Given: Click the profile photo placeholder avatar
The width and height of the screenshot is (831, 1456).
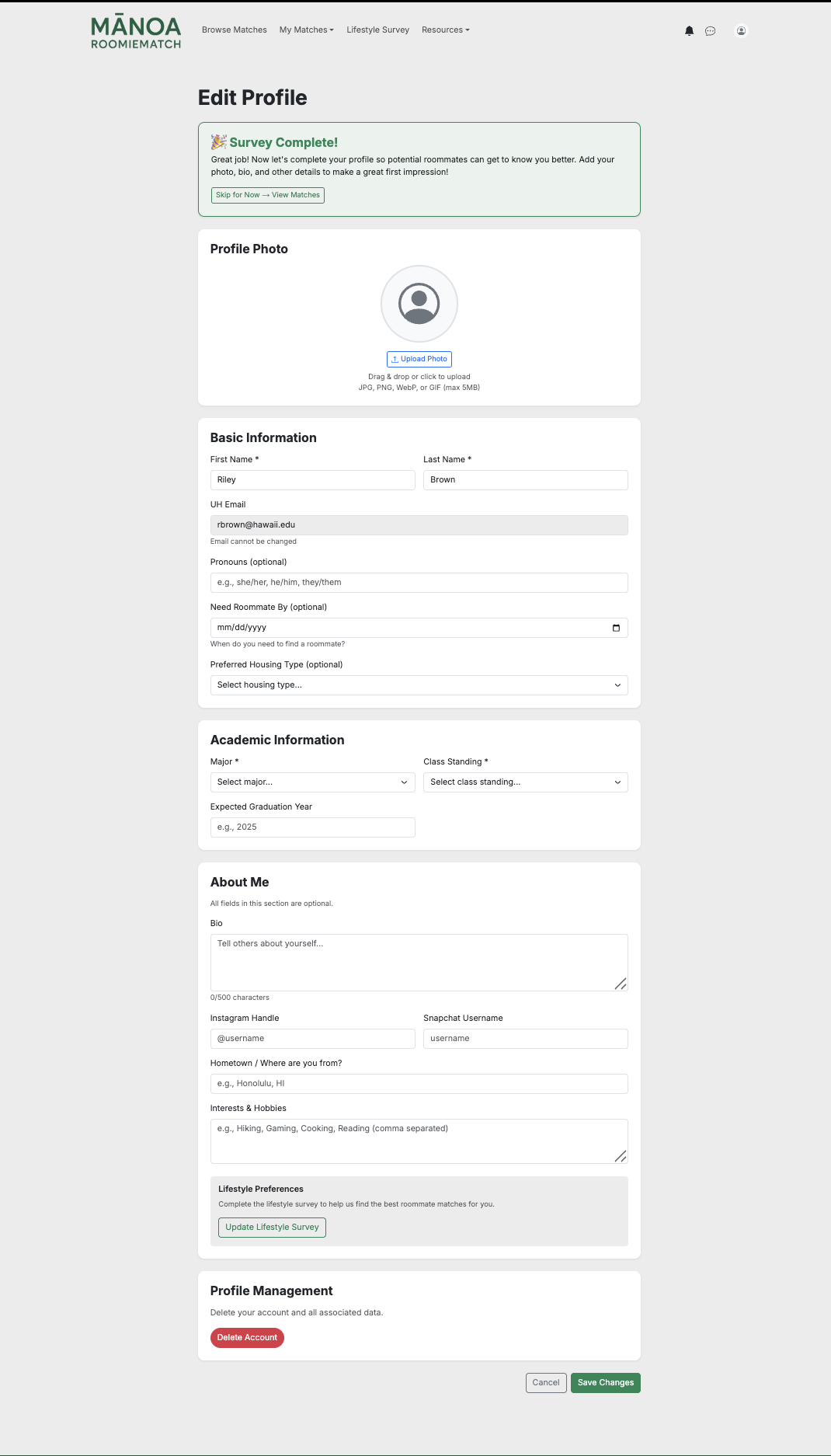Looking at the screenshot, I should pos(419,304).
